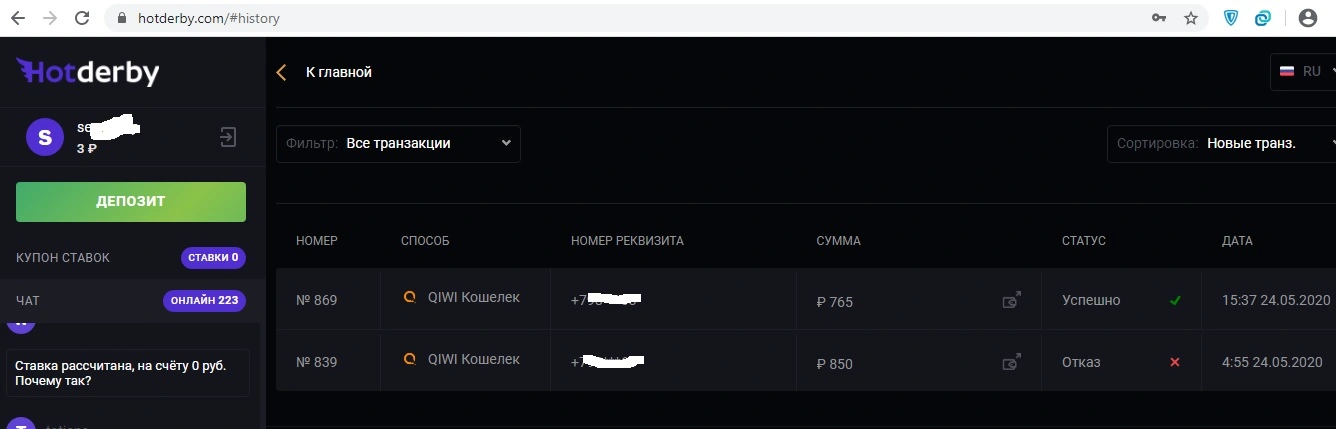Screen dimensions: 1336x429
Task: Click the shield extension icon in toolbar
Action: [x=1232, y=18]
